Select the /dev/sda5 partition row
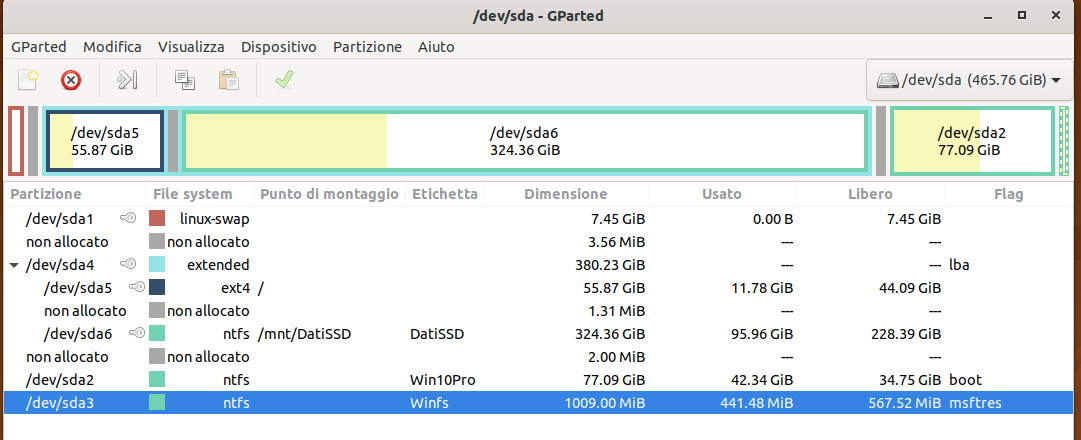 pyautogui.click(x=540, y=288)
